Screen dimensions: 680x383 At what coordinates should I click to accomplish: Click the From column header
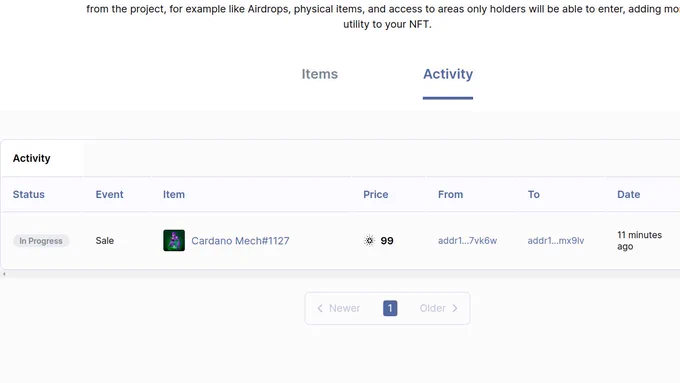451,194
